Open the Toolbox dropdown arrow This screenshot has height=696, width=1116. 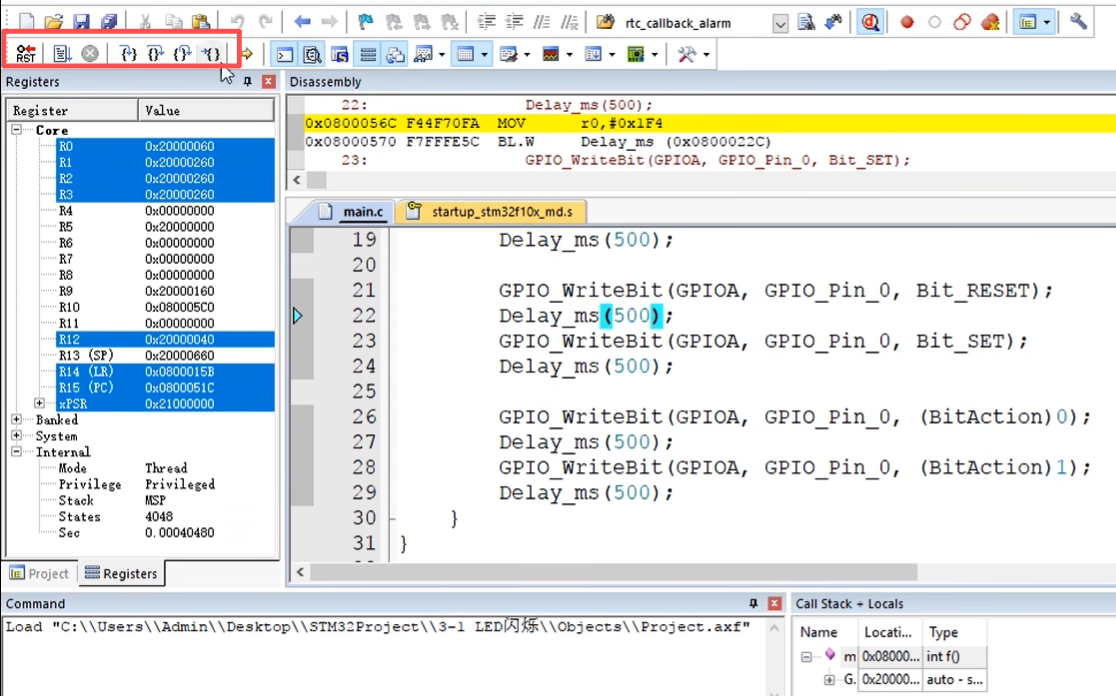pyautogui.click(x=706, y=54)
